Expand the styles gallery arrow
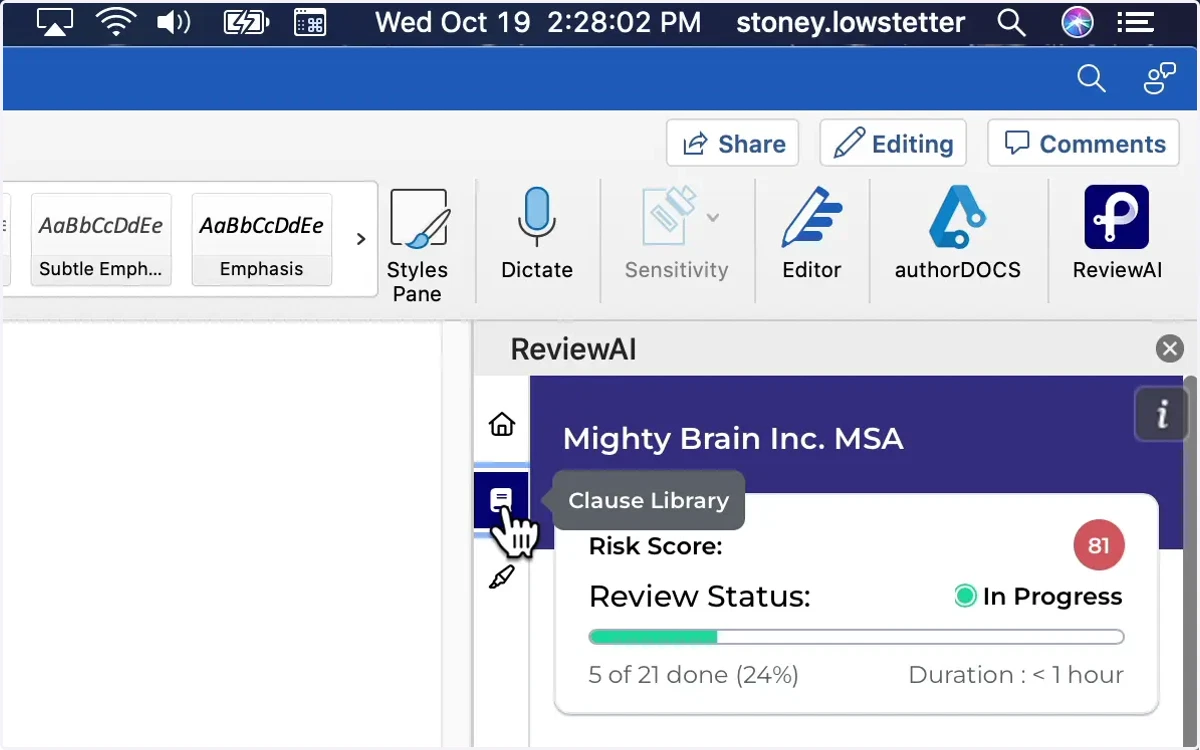 click(x=361, y=239)
